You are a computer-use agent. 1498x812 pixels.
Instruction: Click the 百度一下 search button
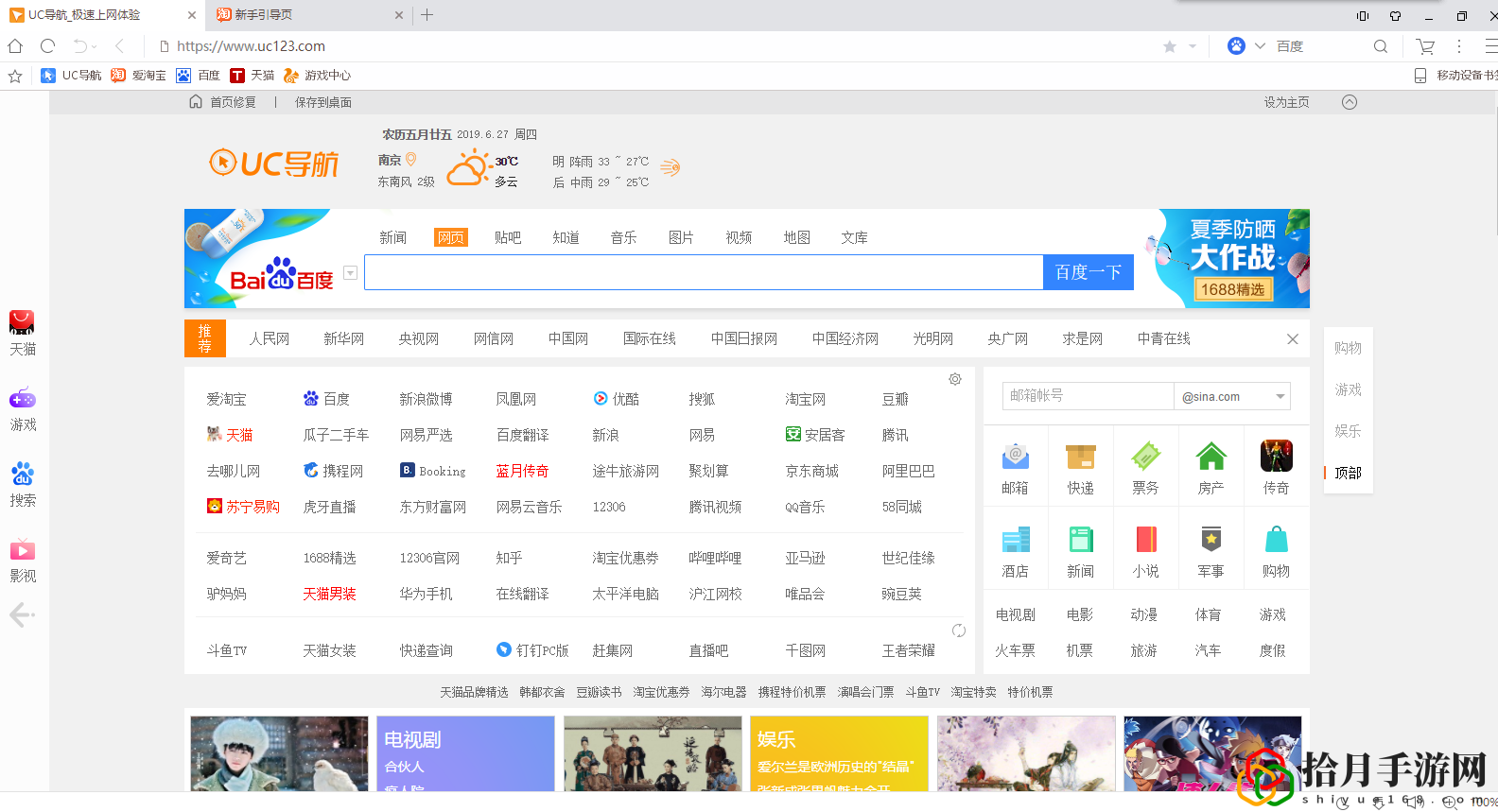tap(1089, 272)
